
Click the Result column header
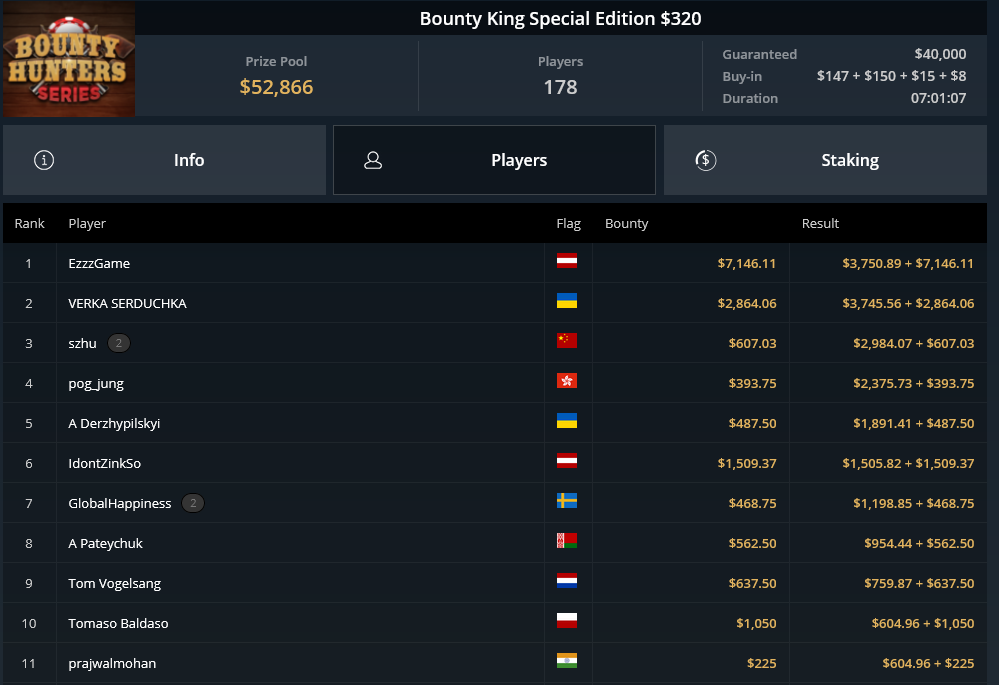click(x=820, y=224)
